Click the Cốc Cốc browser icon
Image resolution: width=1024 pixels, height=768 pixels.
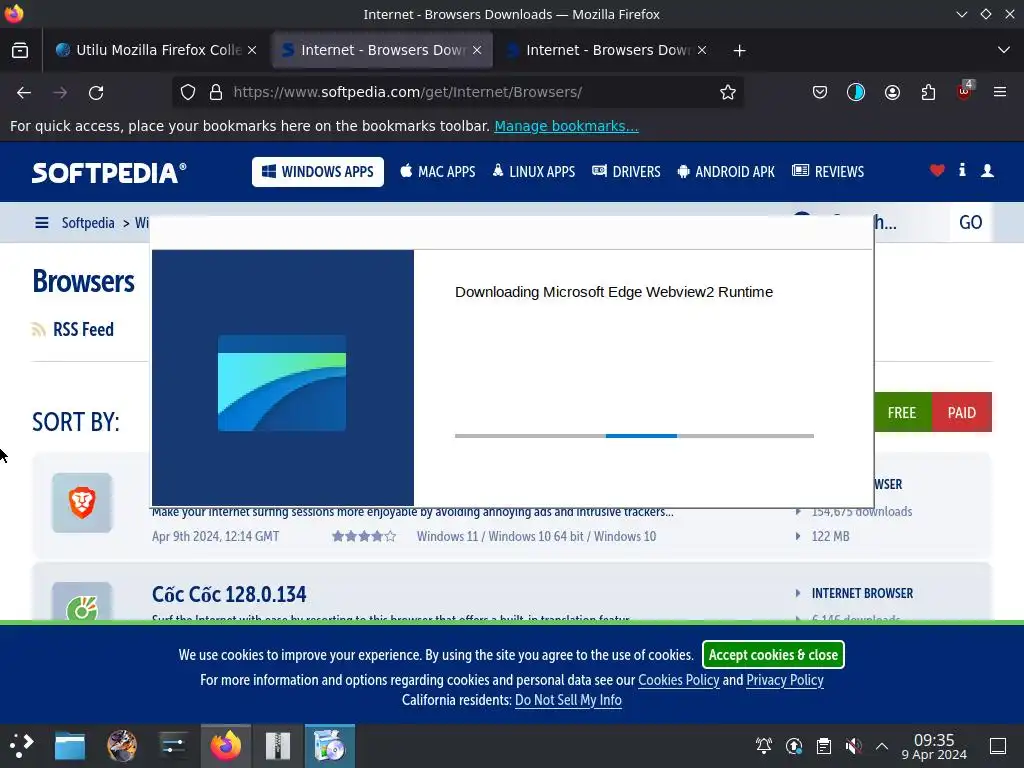[x=82, y=602]
